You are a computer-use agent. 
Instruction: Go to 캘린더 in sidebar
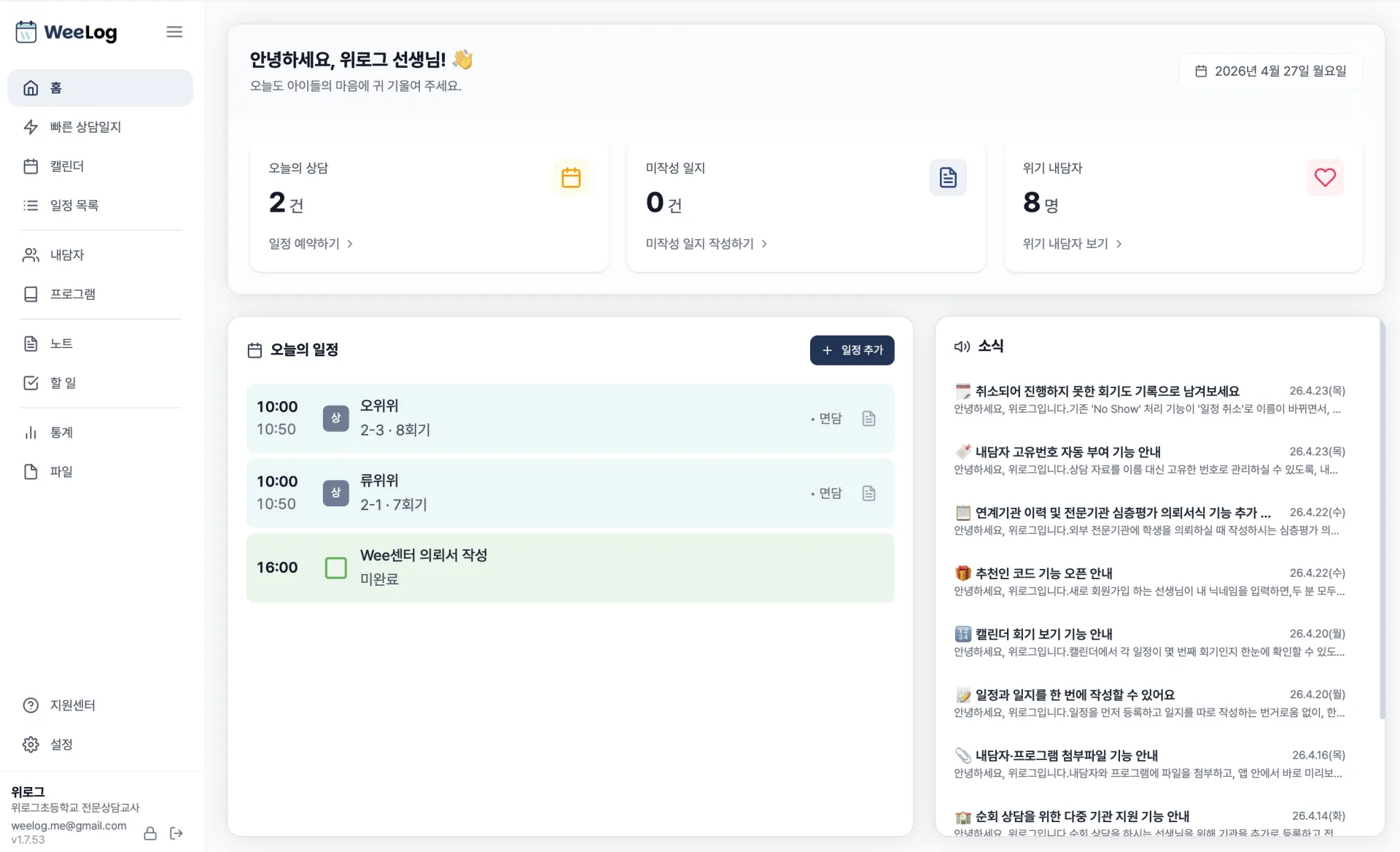[x=100, y=166]
